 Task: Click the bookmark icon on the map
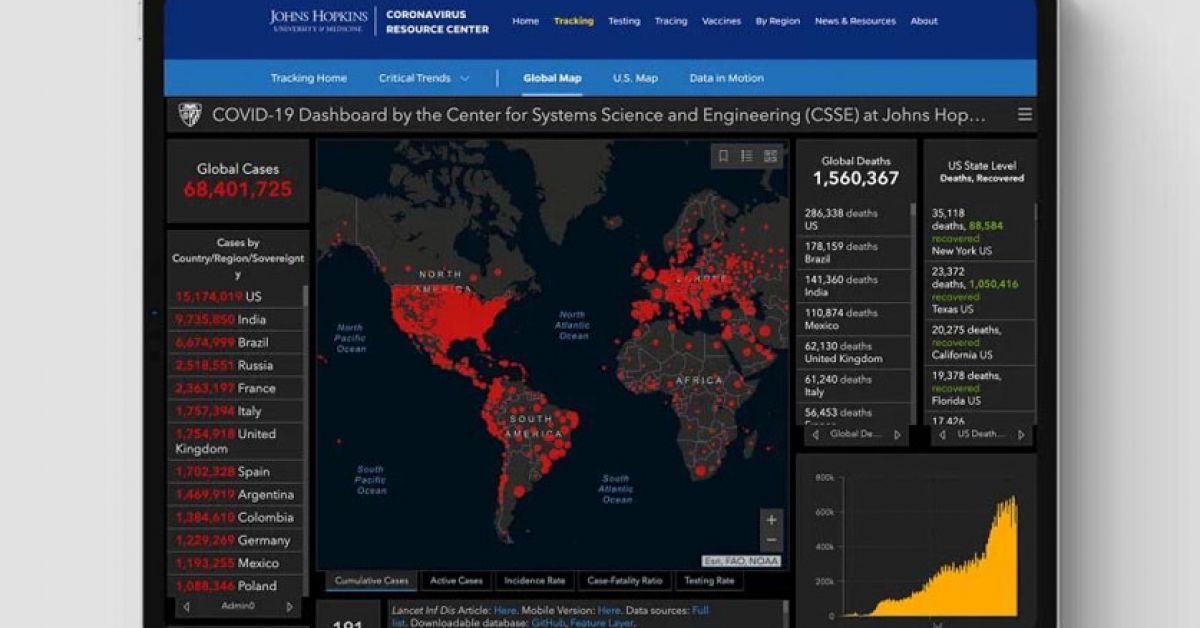[x=723, y=156]
